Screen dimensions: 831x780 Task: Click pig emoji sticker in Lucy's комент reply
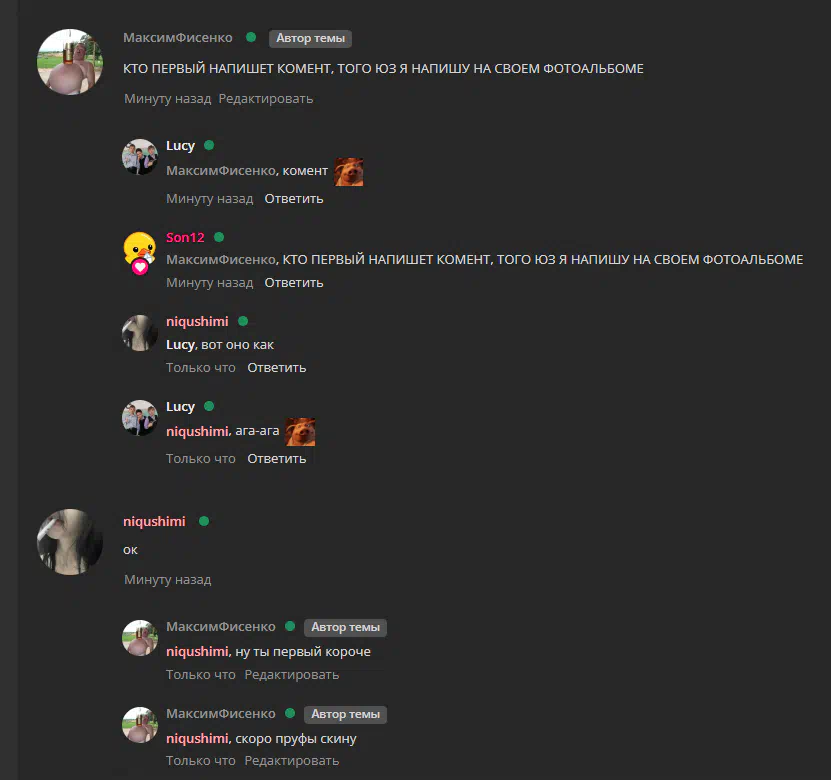[x=349, y=172]
